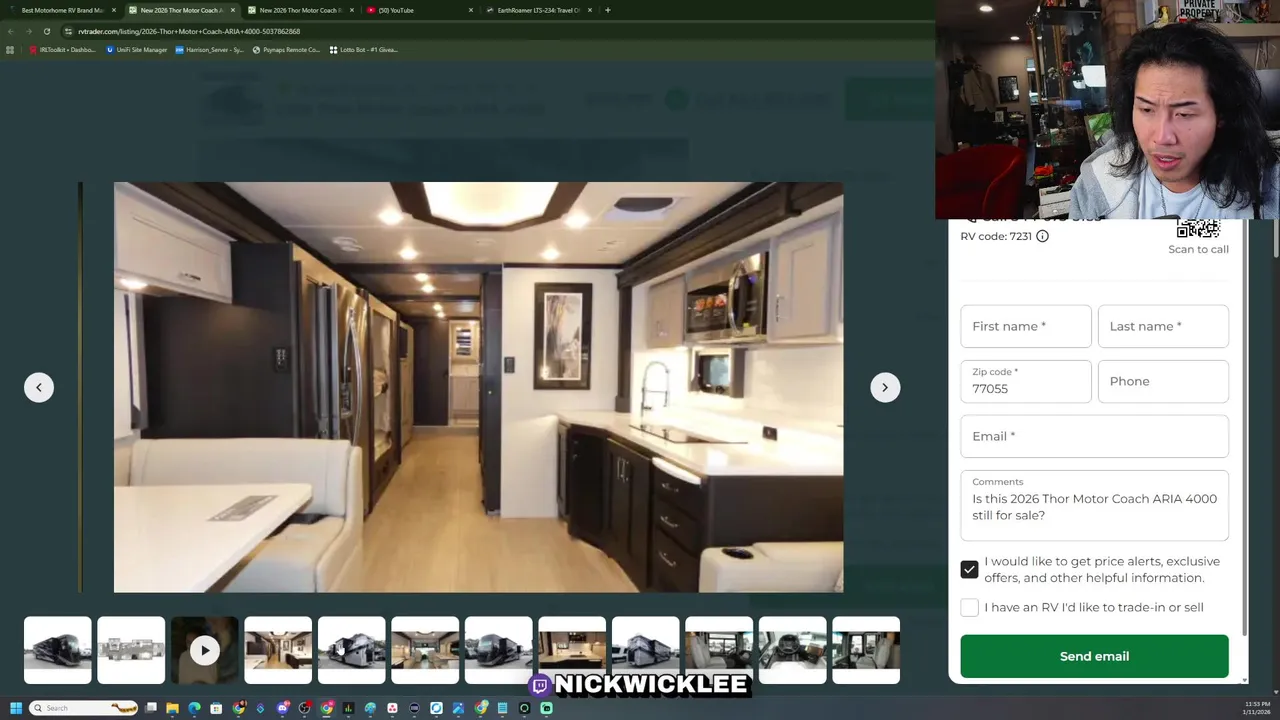Uncheck the price alerts and offers checkbox
The image size is (1280, 720).
(969, 569)
